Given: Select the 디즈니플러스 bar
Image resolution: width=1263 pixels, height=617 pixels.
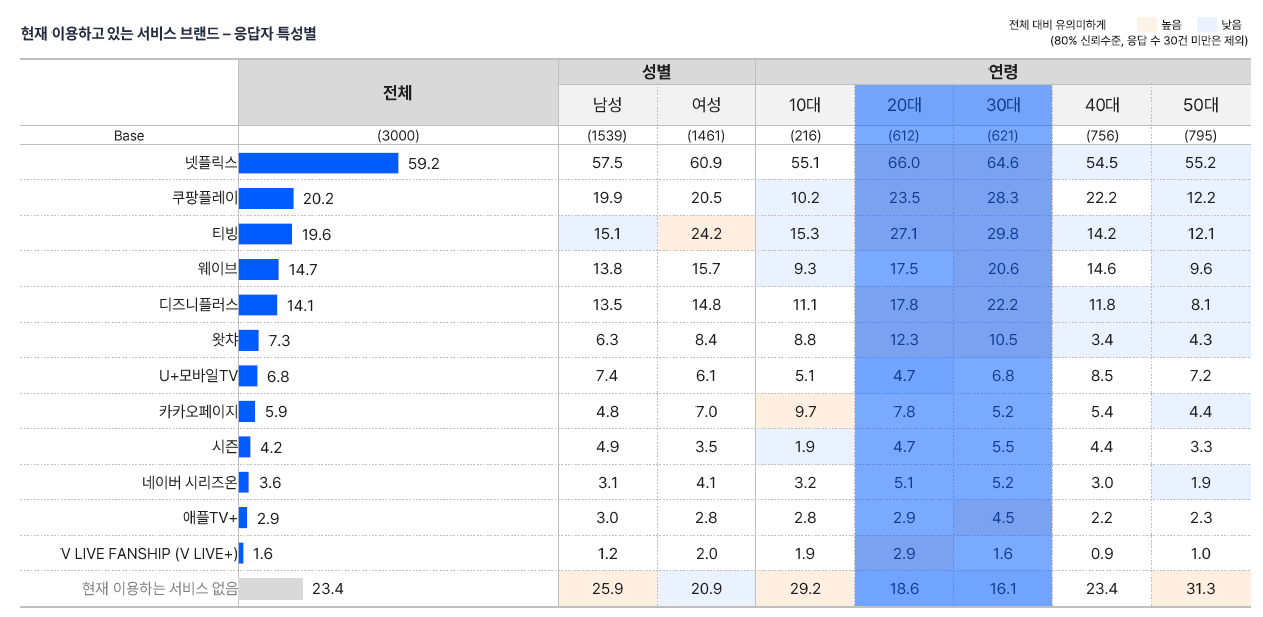Looking at the screenshot, I should click(x=258, y=303).
